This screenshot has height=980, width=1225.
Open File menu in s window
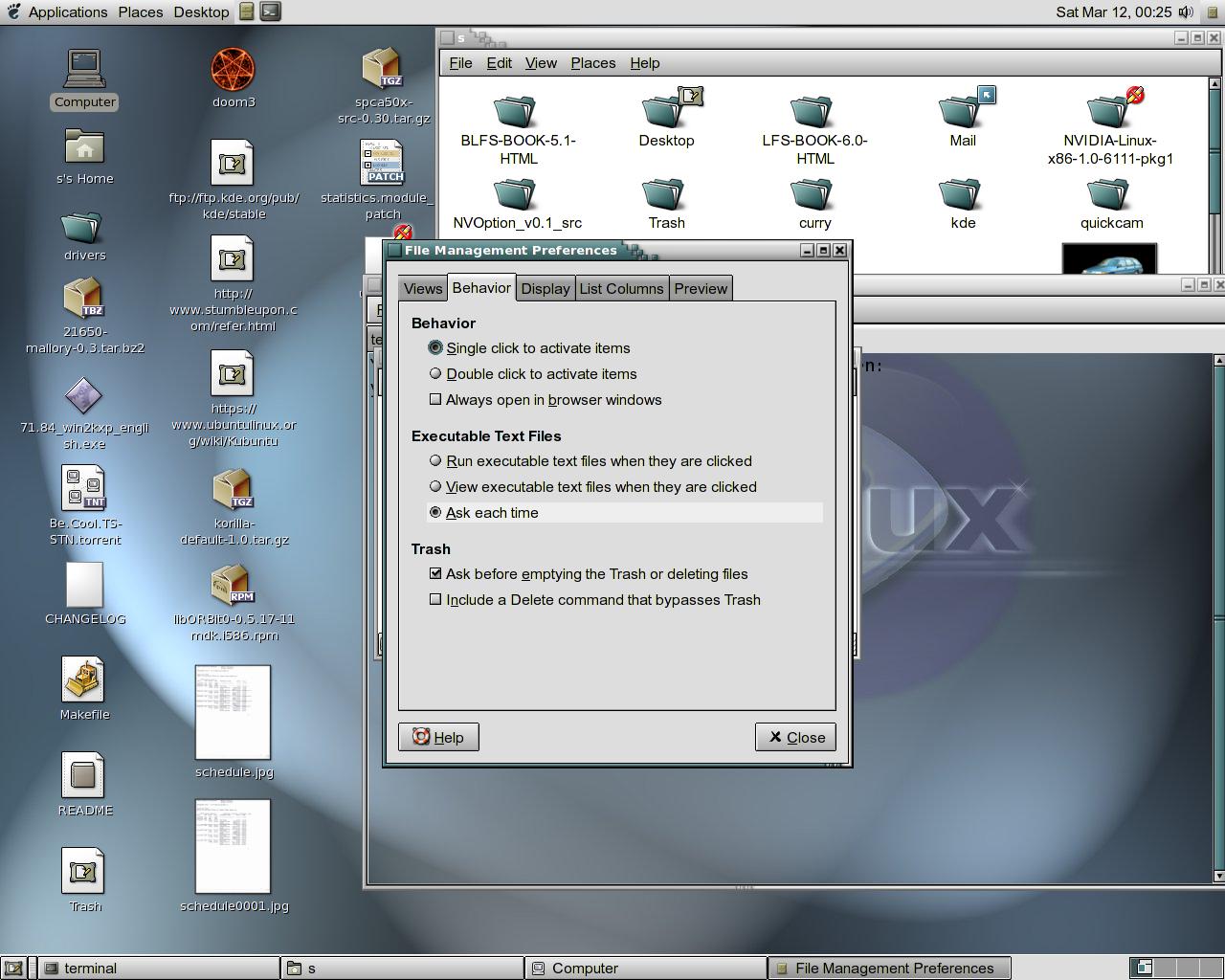(460, 63)
